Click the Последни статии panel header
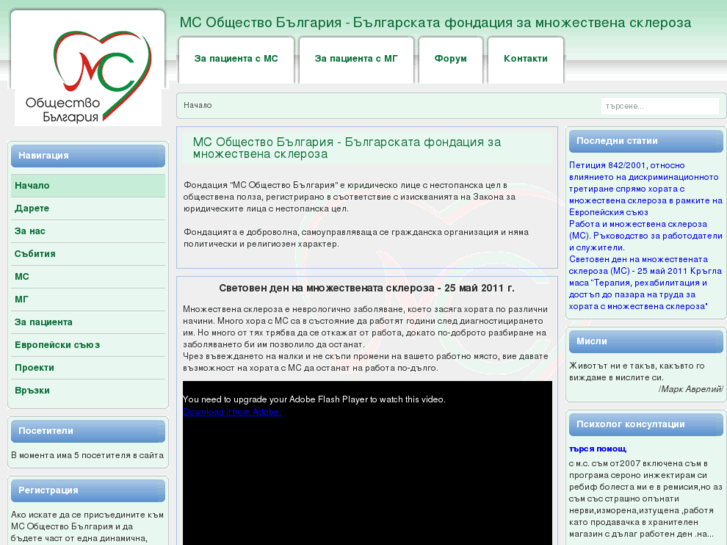This screenshot has height=545, width=727. pyautogui.click(x=646, y=141)
